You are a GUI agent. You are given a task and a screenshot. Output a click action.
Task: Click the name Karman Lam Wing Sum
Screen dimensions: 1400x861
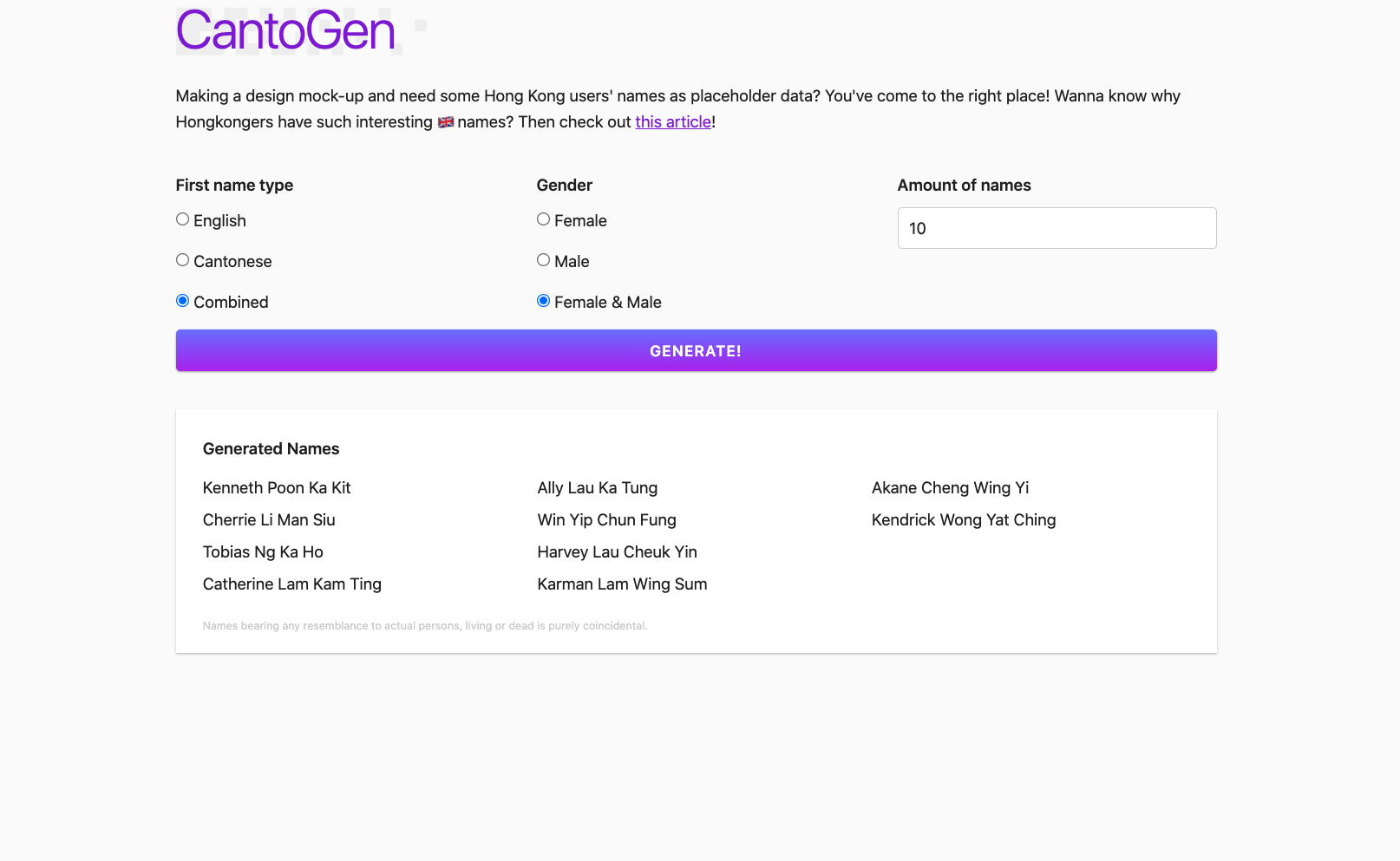622,584
